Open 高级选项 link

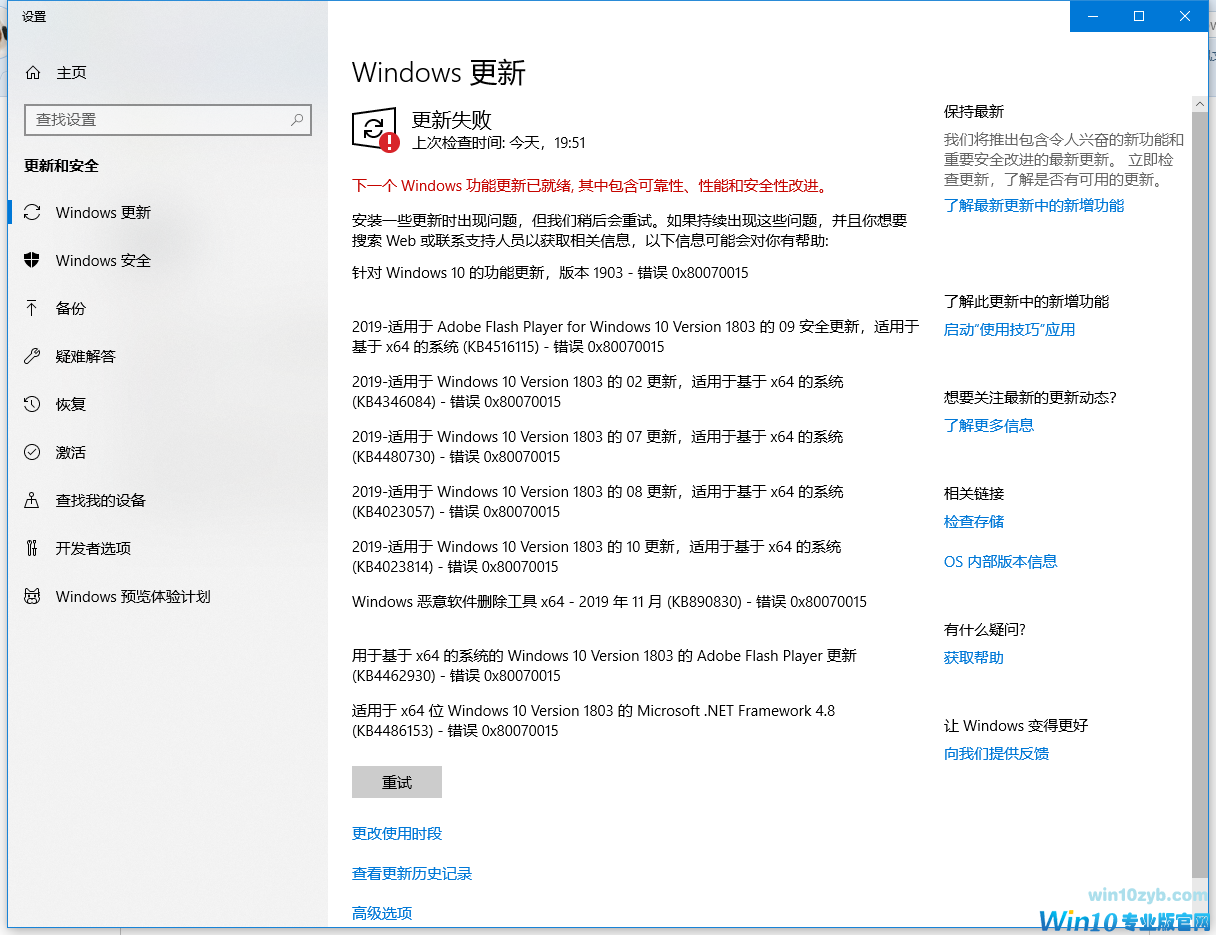382,913
